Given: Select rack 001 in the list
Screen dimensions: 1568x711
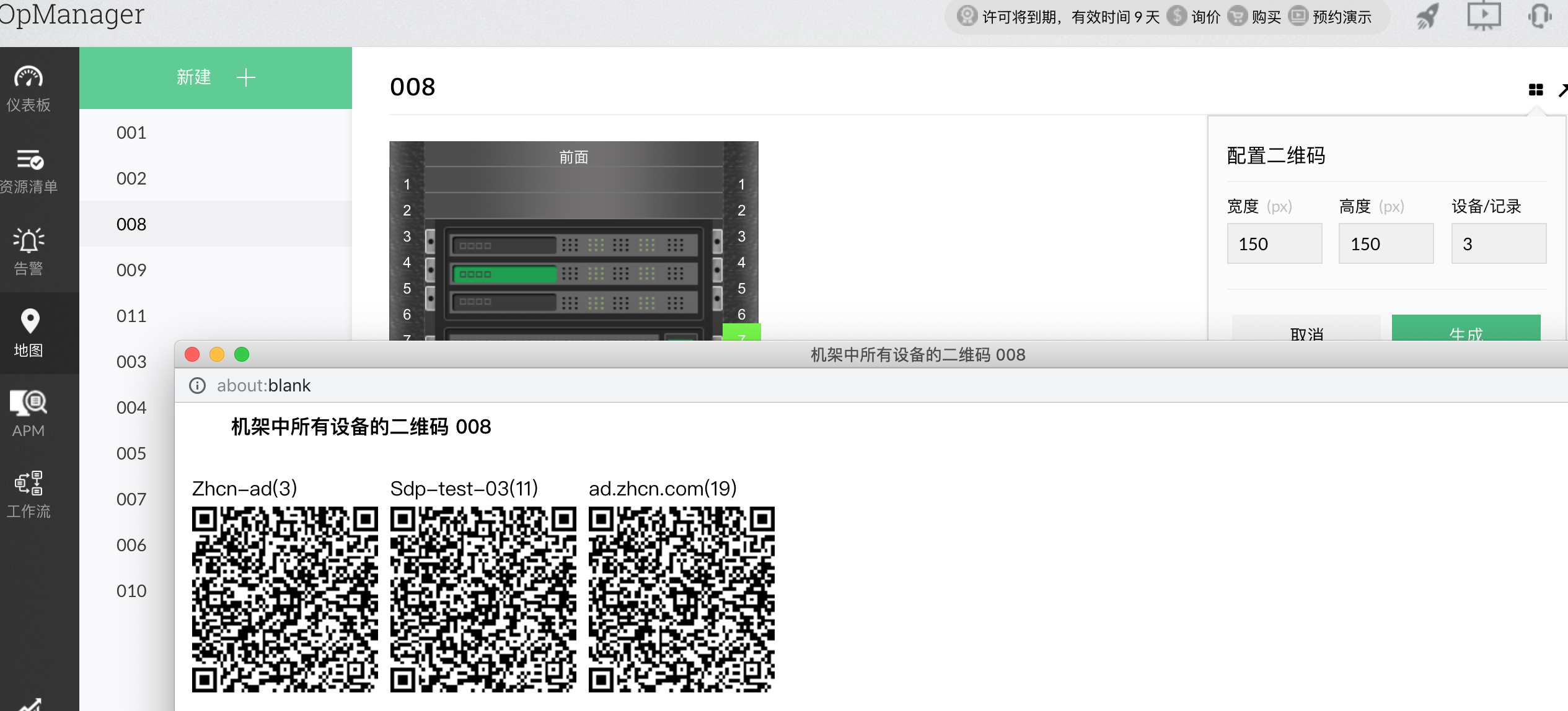Looking at the screenshot, I should (x=216, y=133).
